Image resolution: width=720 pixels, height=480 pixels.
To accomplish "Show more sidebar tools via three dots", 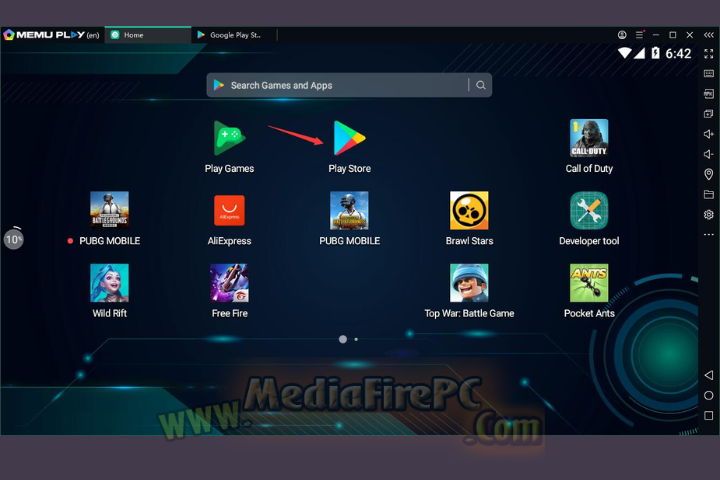I will [709, 235].
